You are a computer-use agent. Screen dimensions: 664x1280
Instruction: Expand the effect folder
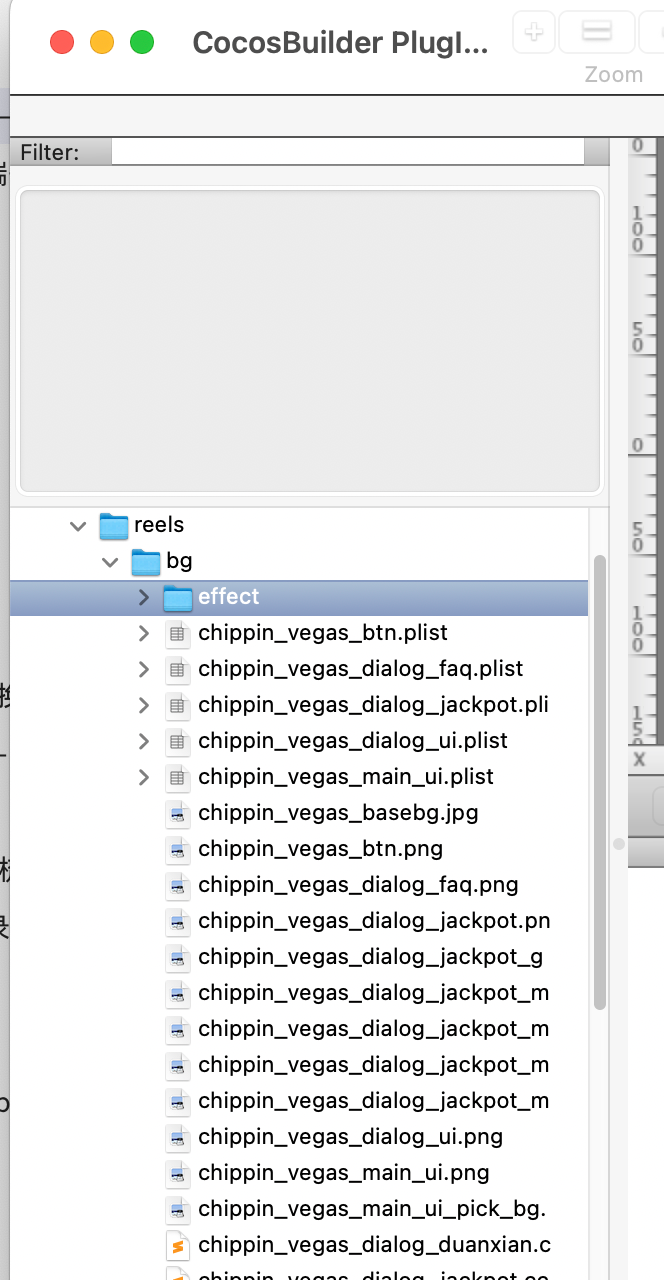[143, 597]
